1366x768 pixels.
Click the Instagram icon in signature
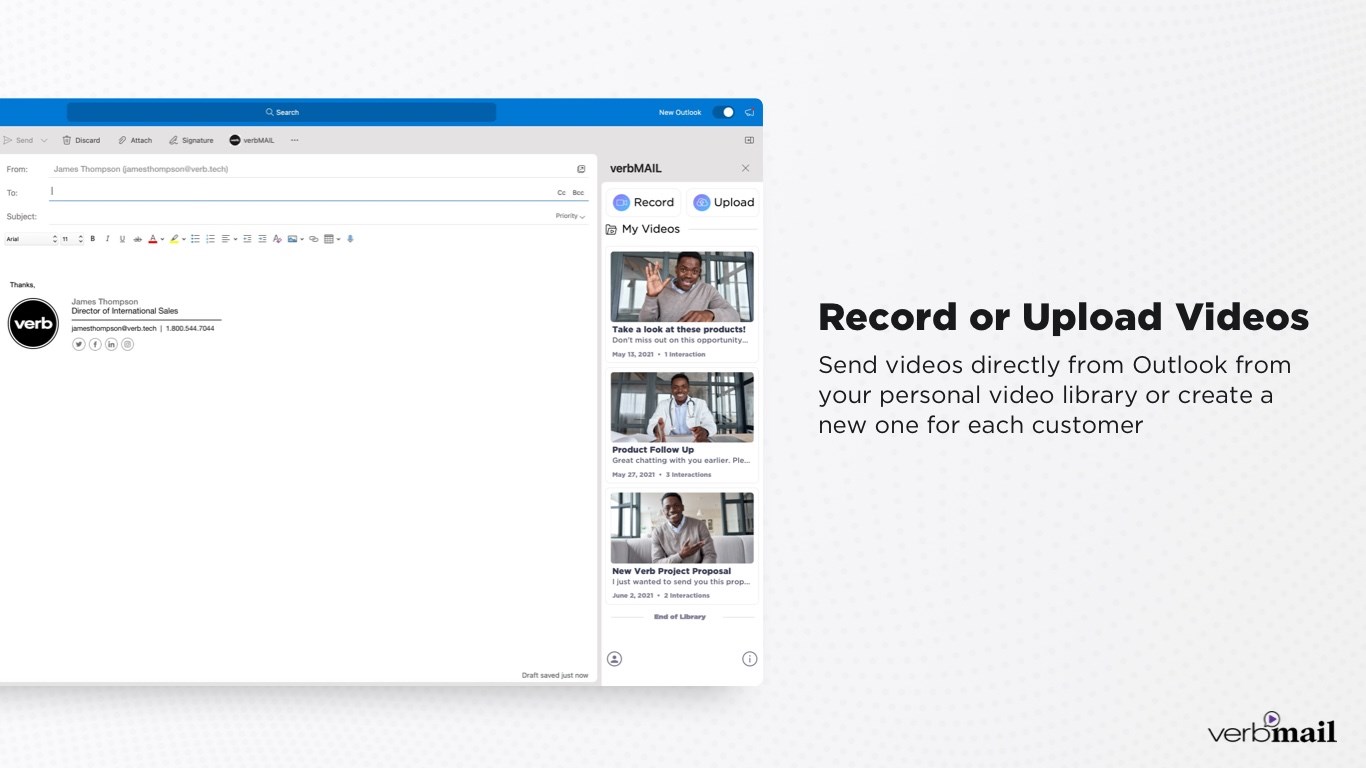tap(127, 344)
